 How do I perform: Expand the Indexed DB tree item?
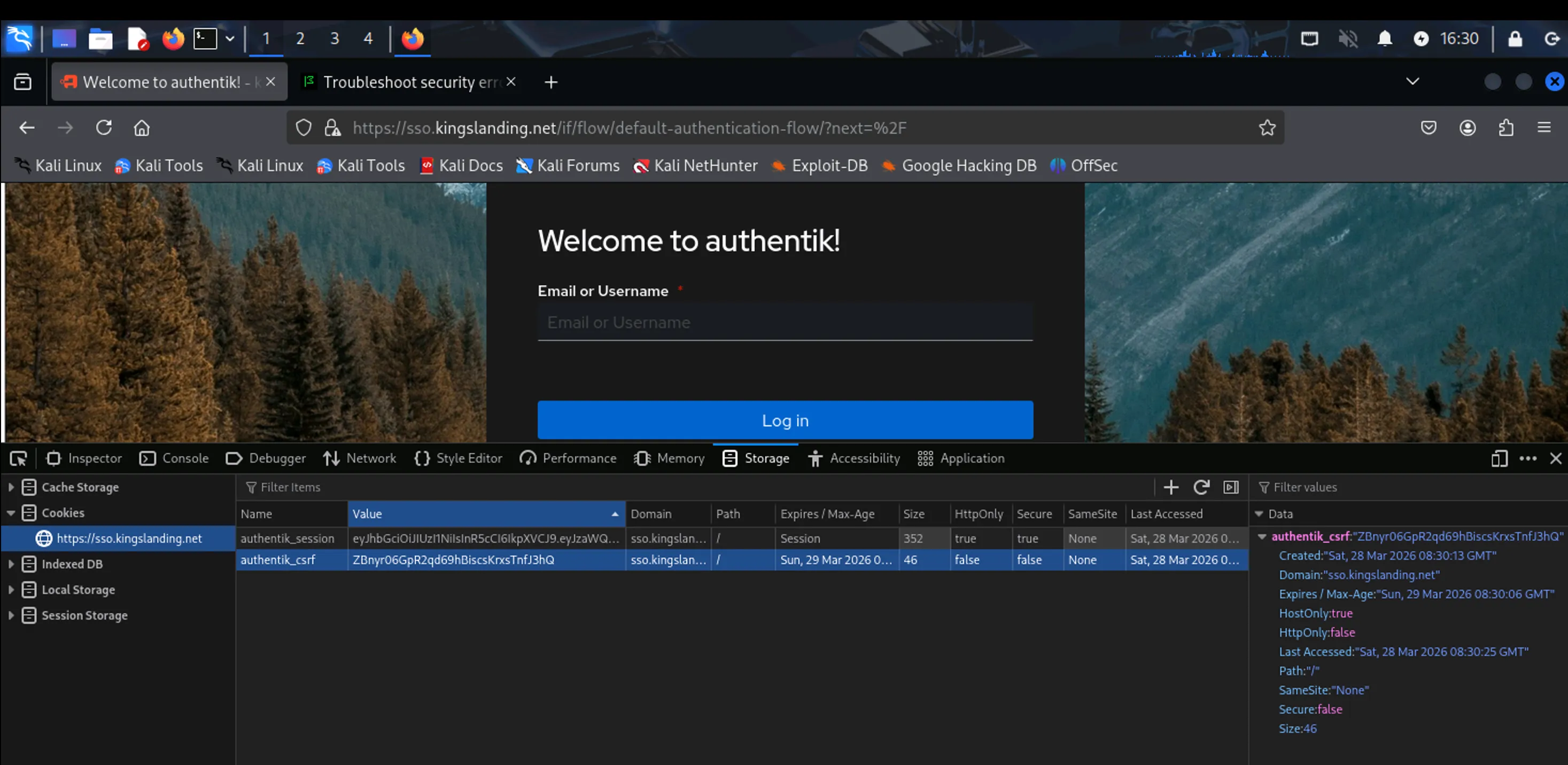pos(11,564)
